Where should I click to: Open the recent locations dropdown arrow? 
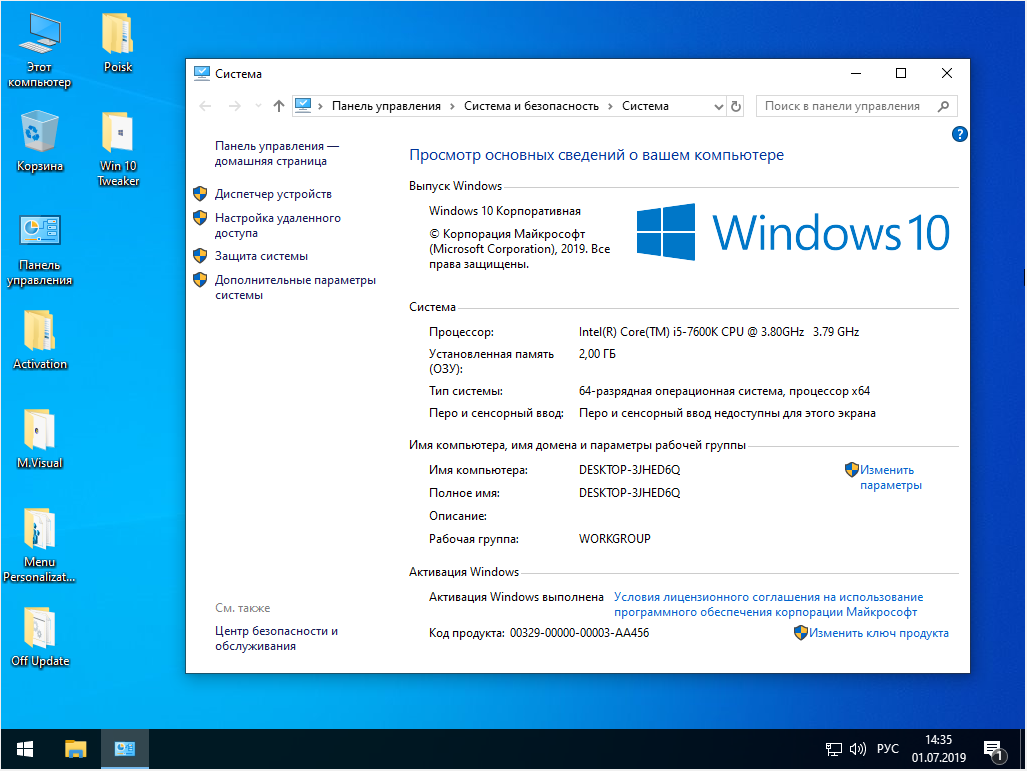click(258, 106)
